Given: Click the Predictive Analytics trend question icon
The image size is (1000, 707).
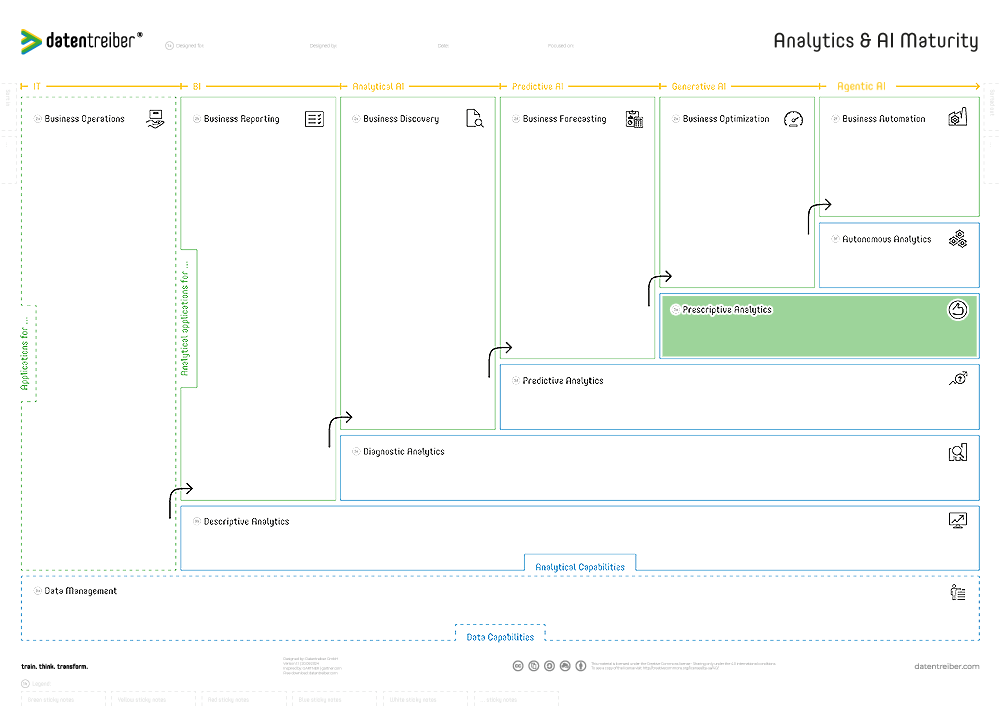Looking at the screenshot, I should pyautogui.click(x=958, y=379).
